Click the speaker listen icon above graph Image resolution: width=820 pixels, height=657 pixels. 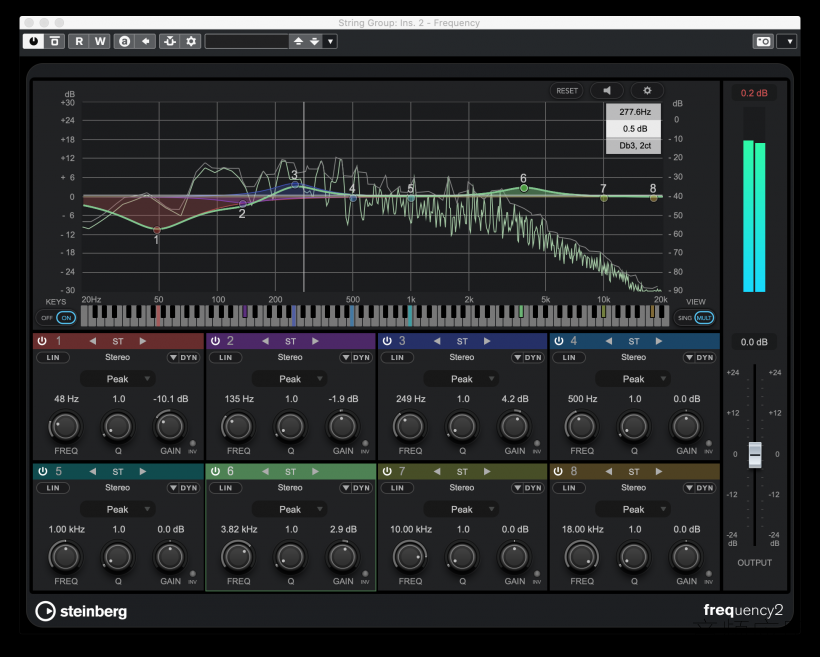click(607, 90)
